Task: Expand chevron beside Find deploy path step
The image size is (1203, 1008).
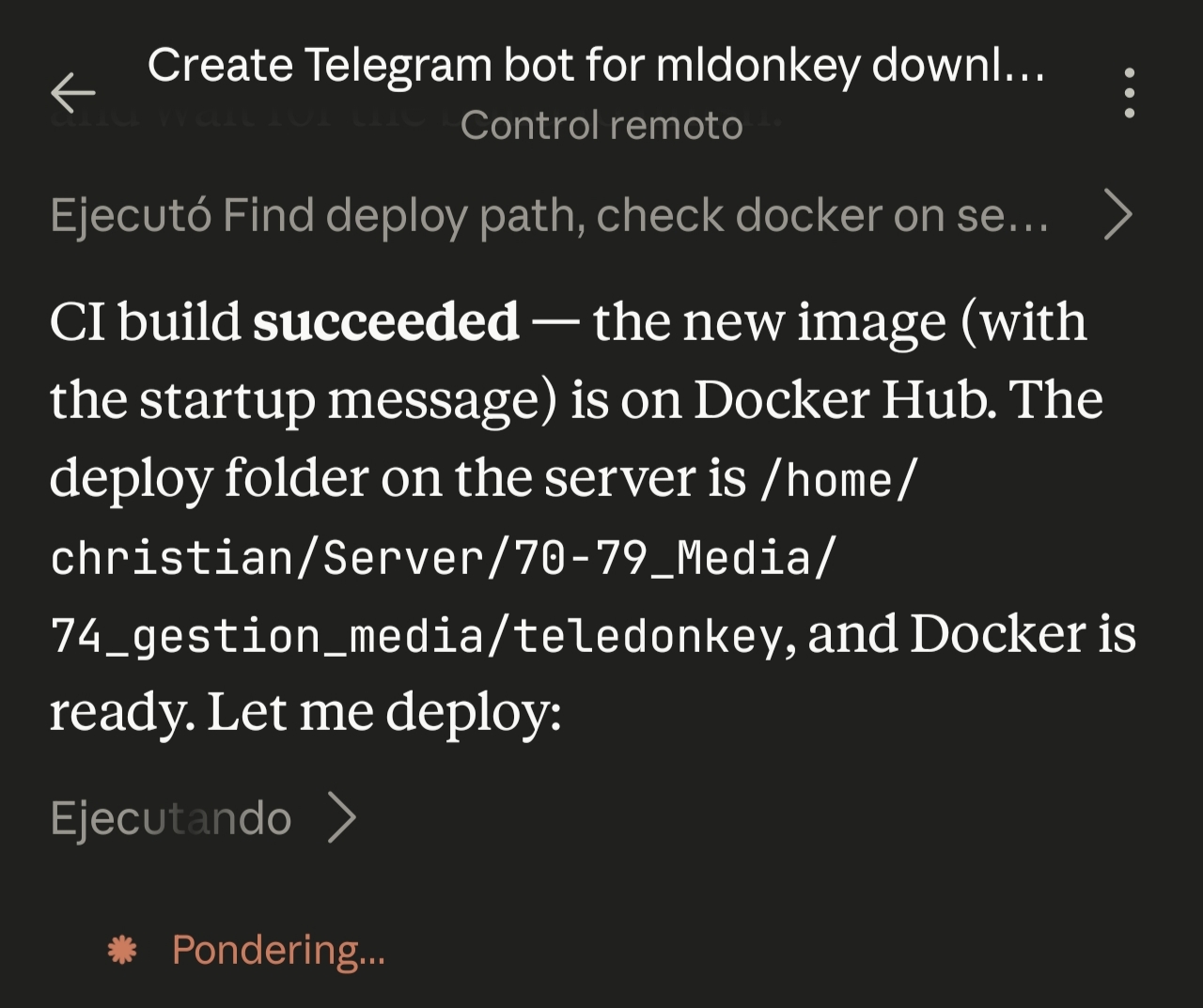Action: point(1117,215)
